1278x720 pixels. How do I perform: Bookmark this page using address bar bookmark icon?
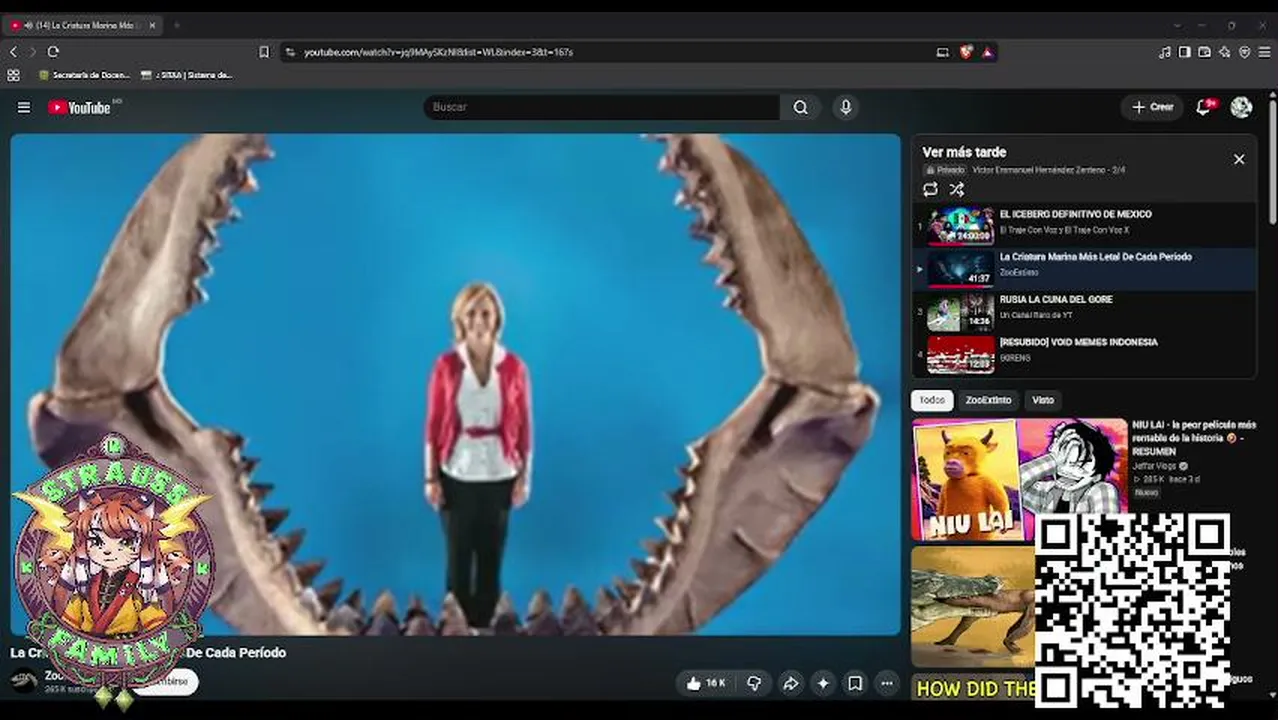pos(264,52)
